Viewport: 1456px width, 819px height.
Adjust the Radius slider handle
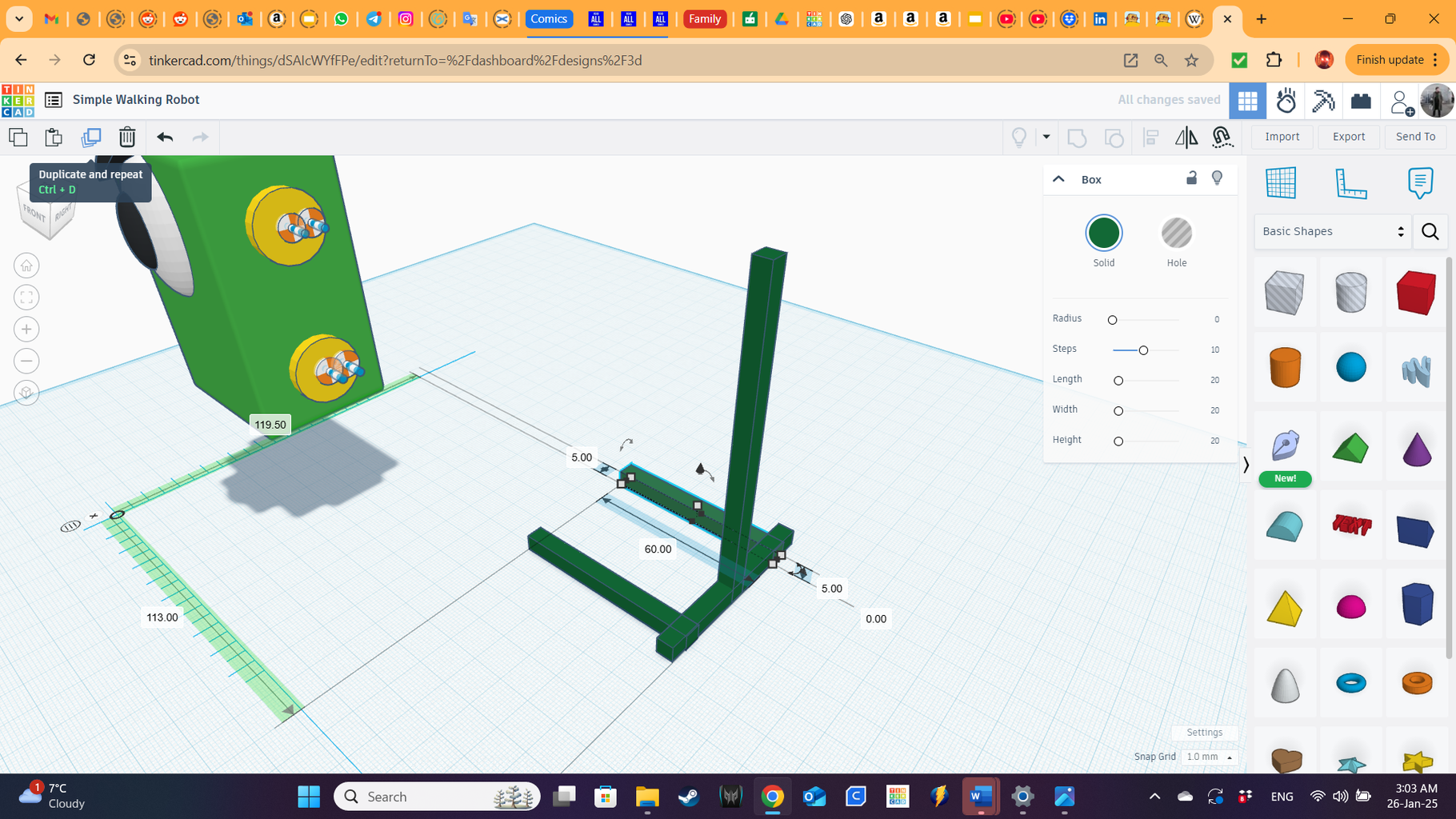(1112, 320)
